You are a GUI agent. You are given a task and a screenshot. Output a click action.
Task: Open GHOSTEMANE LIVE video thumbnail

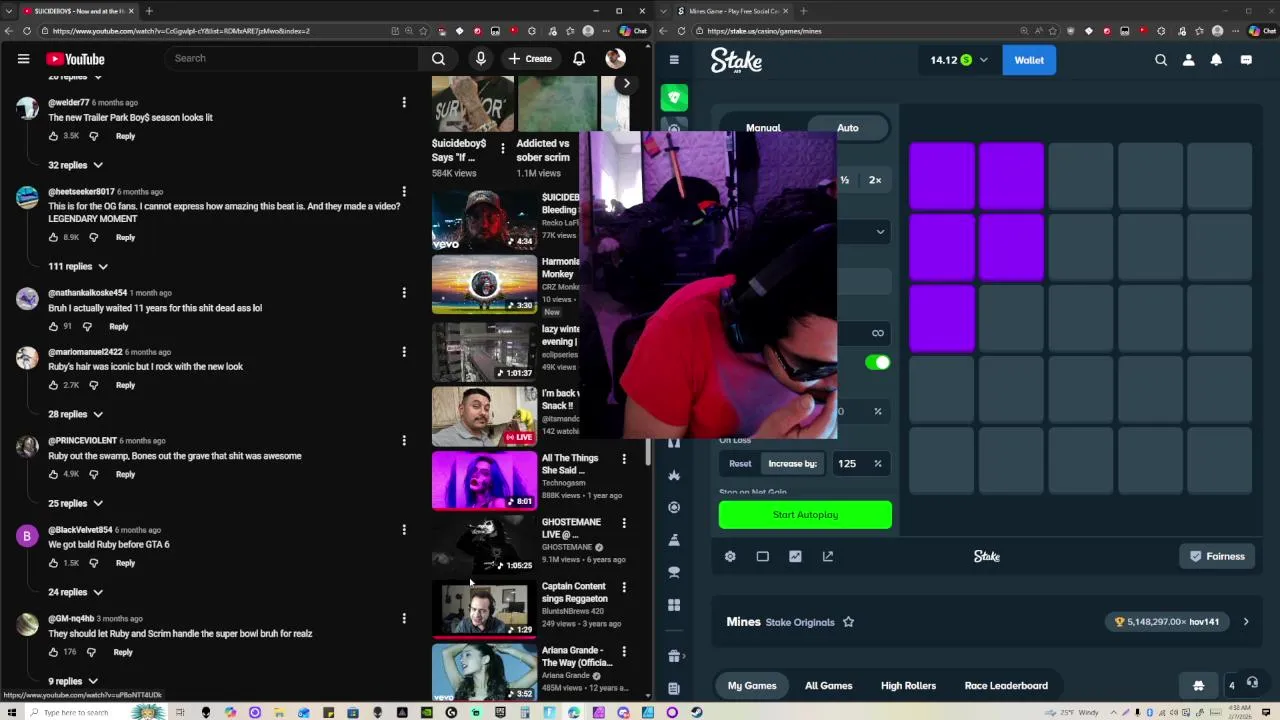(x=484, y=544)
